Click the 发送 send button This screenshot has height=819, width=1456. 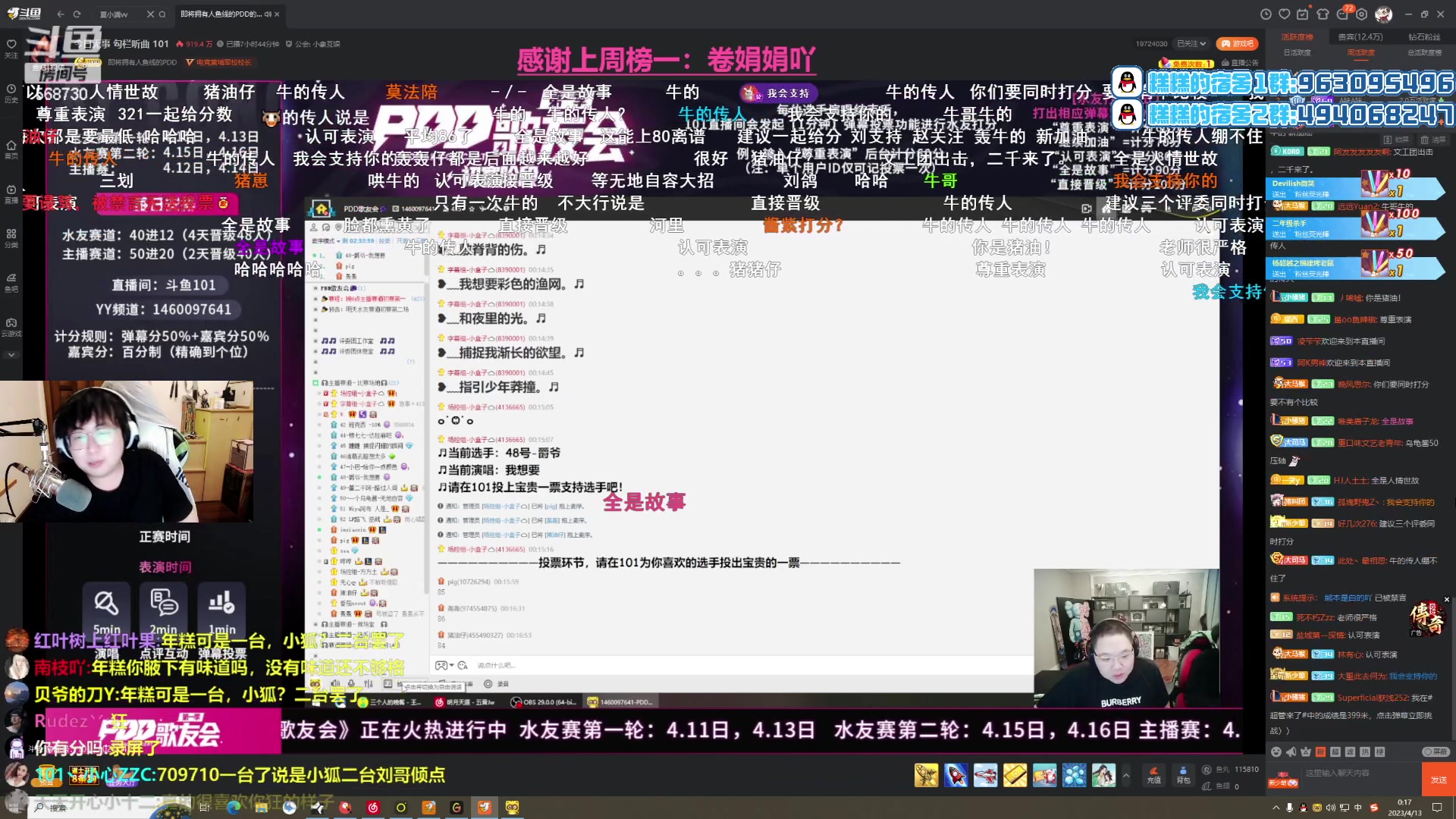pyautogui.click(x=1439, y=780)
